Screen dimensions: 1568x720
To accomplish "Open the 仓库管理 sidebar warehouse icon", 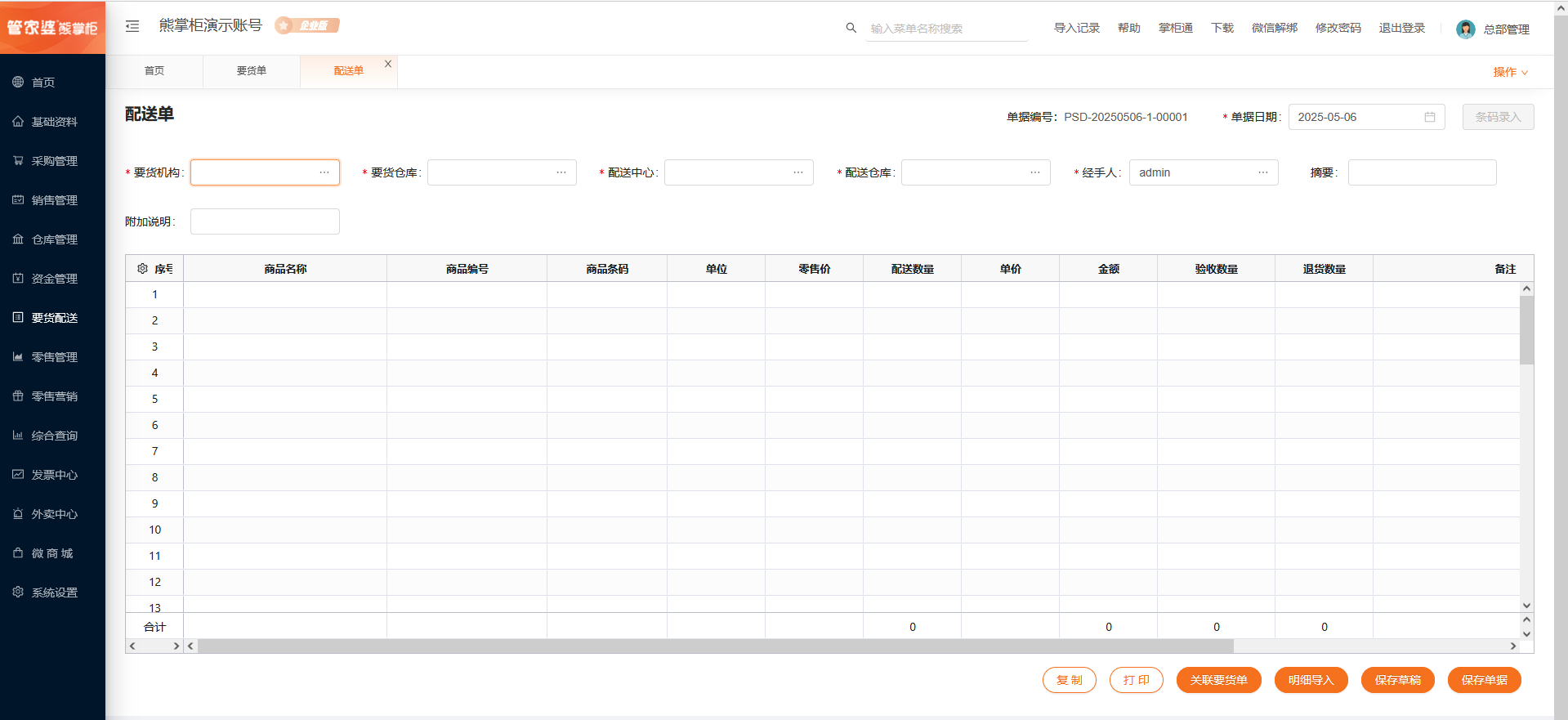I will [x=18, y=239].
